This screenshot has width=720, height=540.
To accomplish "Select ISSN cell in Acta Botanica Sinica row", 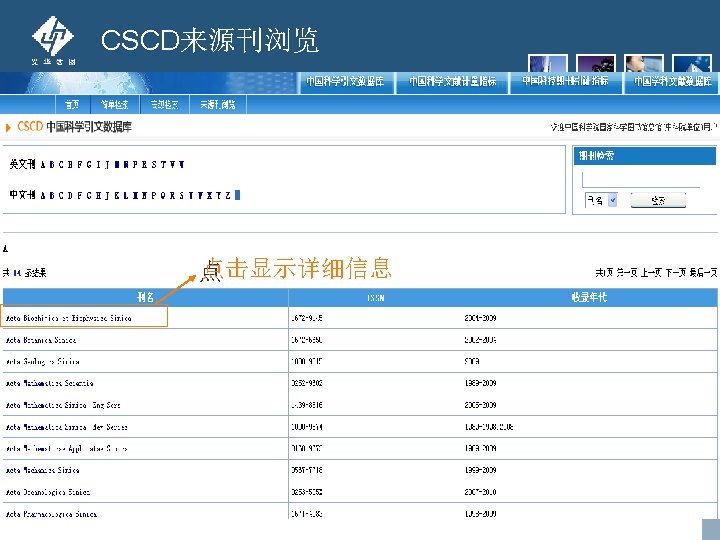I will pos(307,340).
